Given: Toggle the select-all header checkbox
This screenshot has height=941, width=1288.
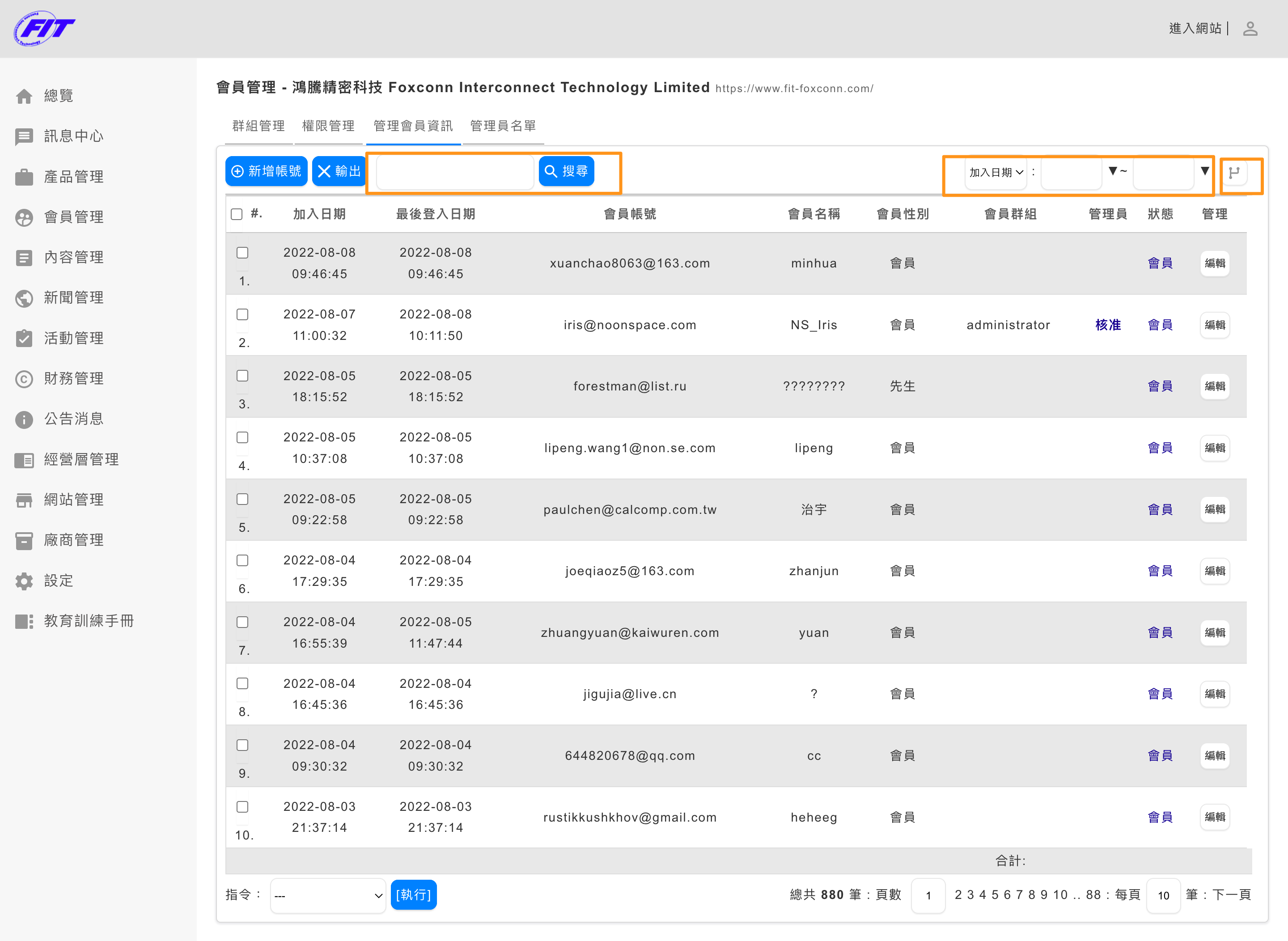Looking at the screenshot, I should point(237,214).
